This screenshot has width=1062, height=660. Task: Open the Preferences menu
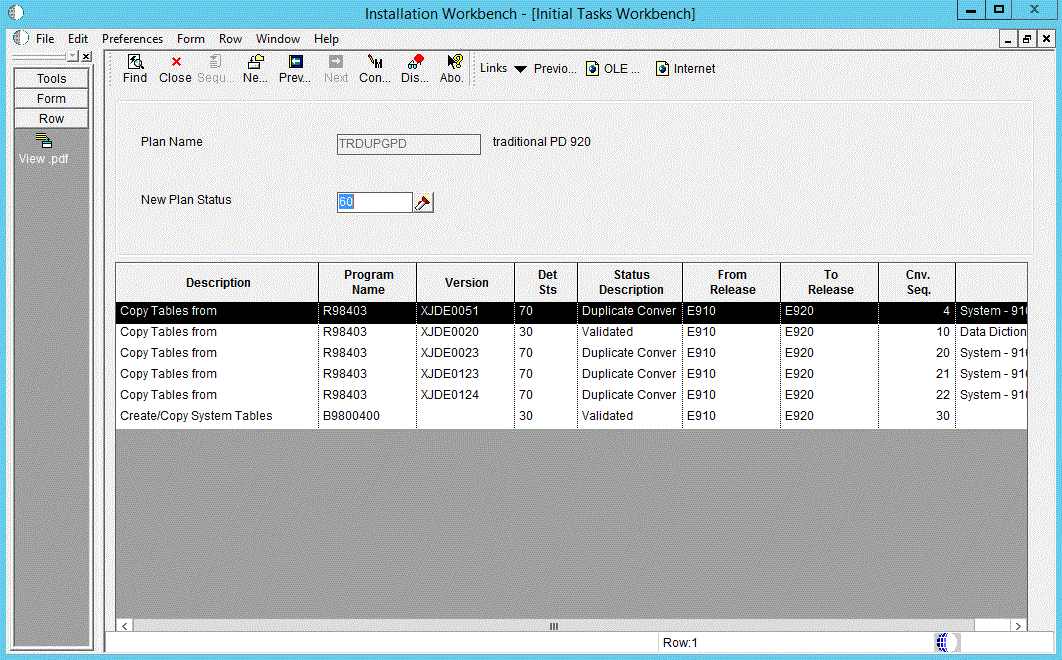pyautogui.click(x=132, y=39)
